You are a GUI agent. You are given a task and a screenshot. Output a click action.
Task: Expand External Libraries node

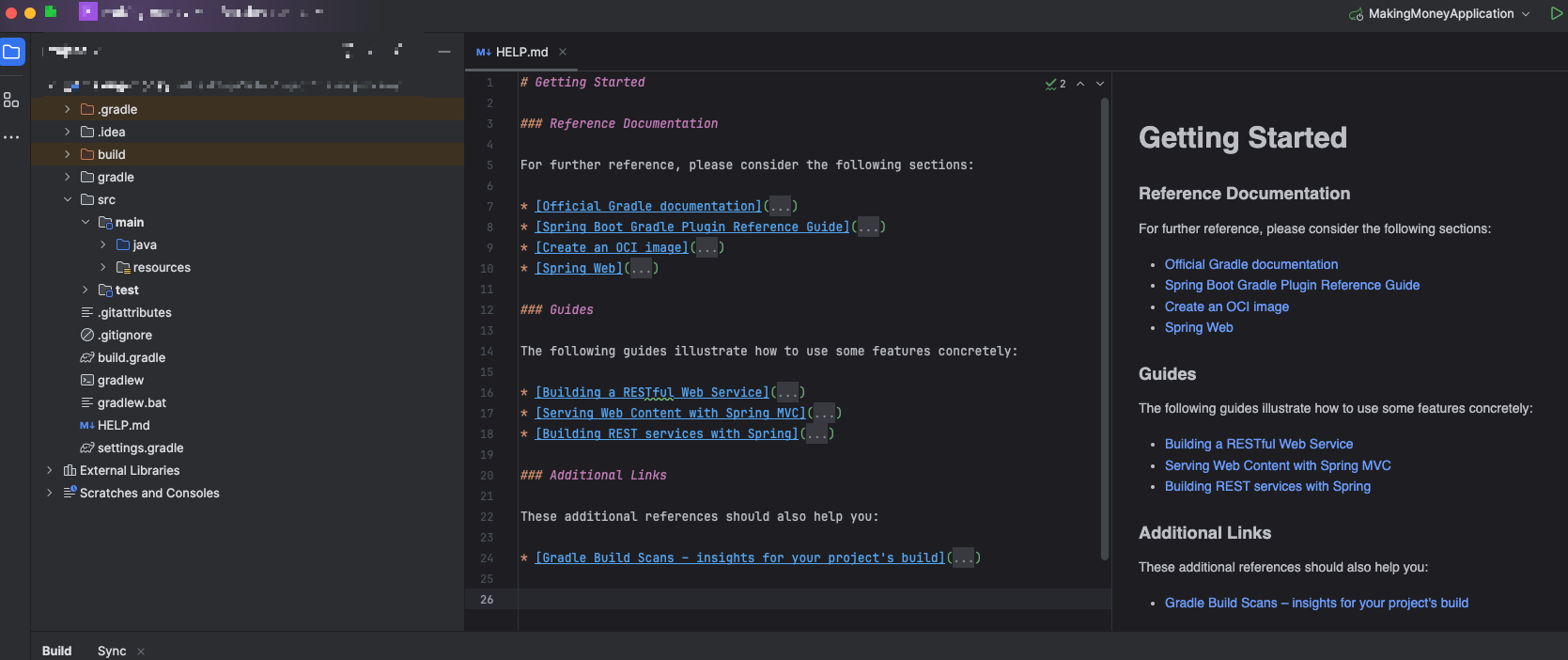point(50,470)
